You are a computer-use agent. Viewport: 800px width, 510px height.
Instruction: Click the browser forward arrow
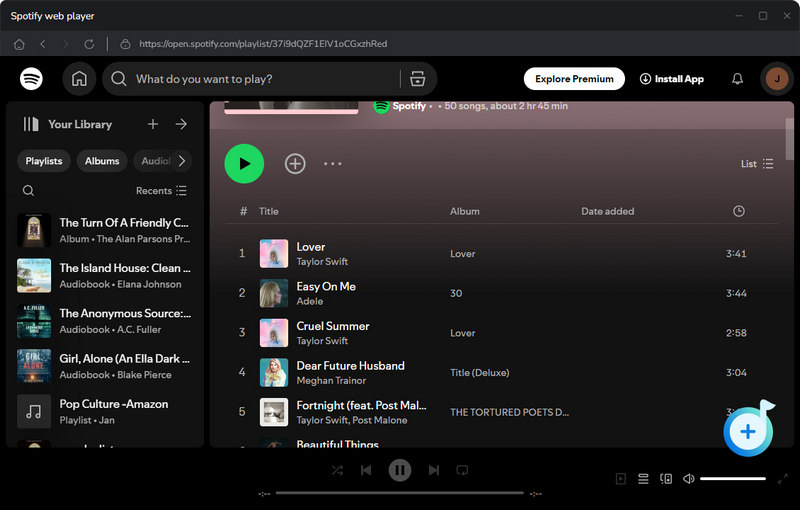pyautogui.click(x=66, y=44)
